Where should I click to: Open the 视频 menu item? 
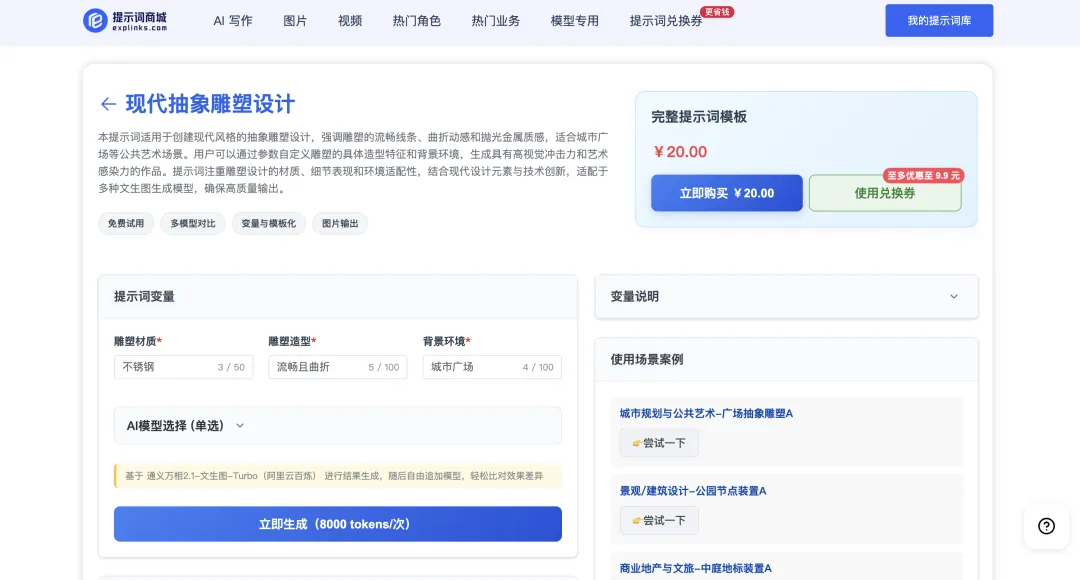tap(350, 21)
